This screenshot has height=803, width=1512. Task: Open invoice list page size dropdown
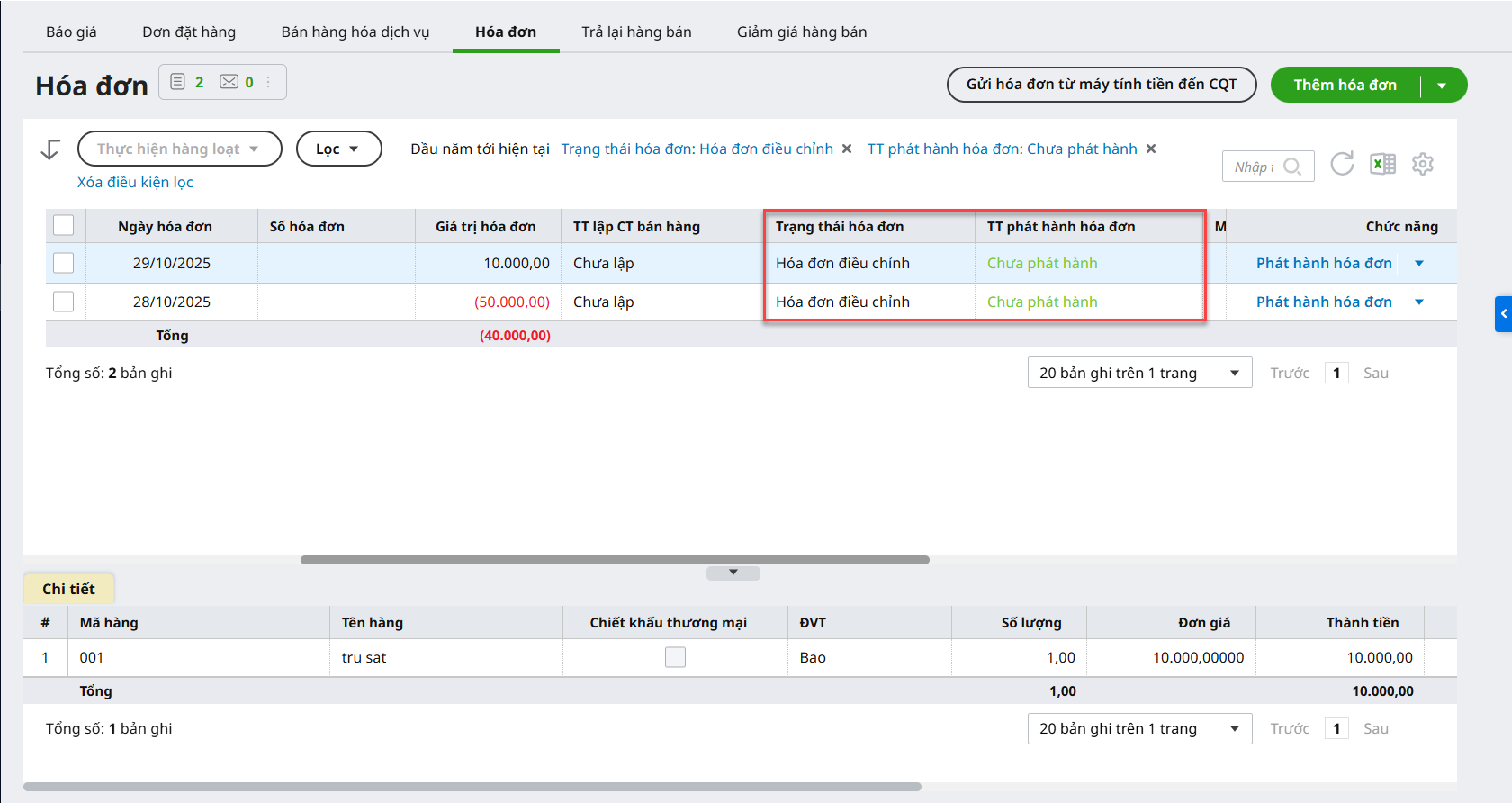(x=1139, y=373)
